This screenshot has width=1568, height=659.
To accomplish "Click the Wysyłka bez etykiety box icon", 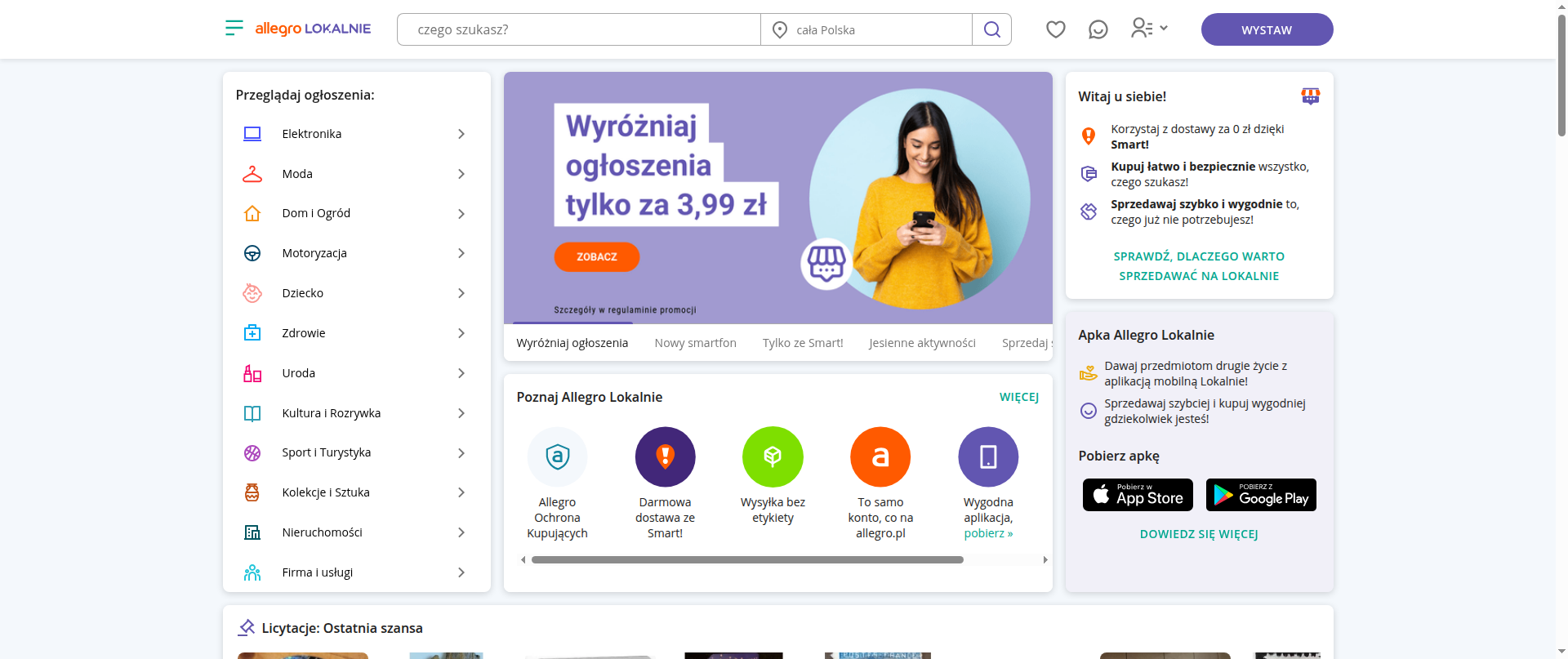I will click(x=773, y=456).
